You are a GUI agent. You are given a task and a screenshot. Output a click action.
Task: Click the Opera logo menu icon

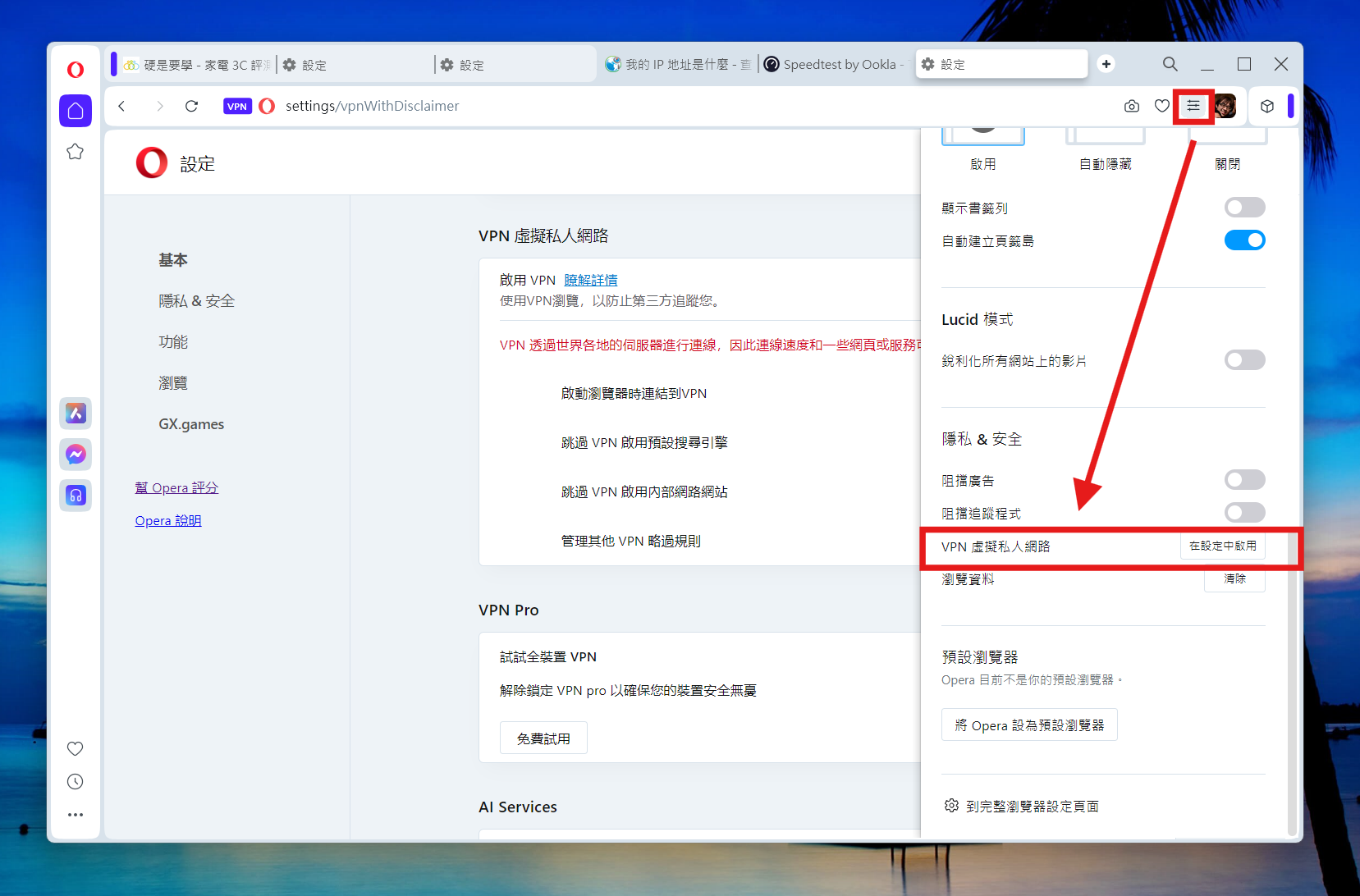pyautogui.click(x=76, y=70)
